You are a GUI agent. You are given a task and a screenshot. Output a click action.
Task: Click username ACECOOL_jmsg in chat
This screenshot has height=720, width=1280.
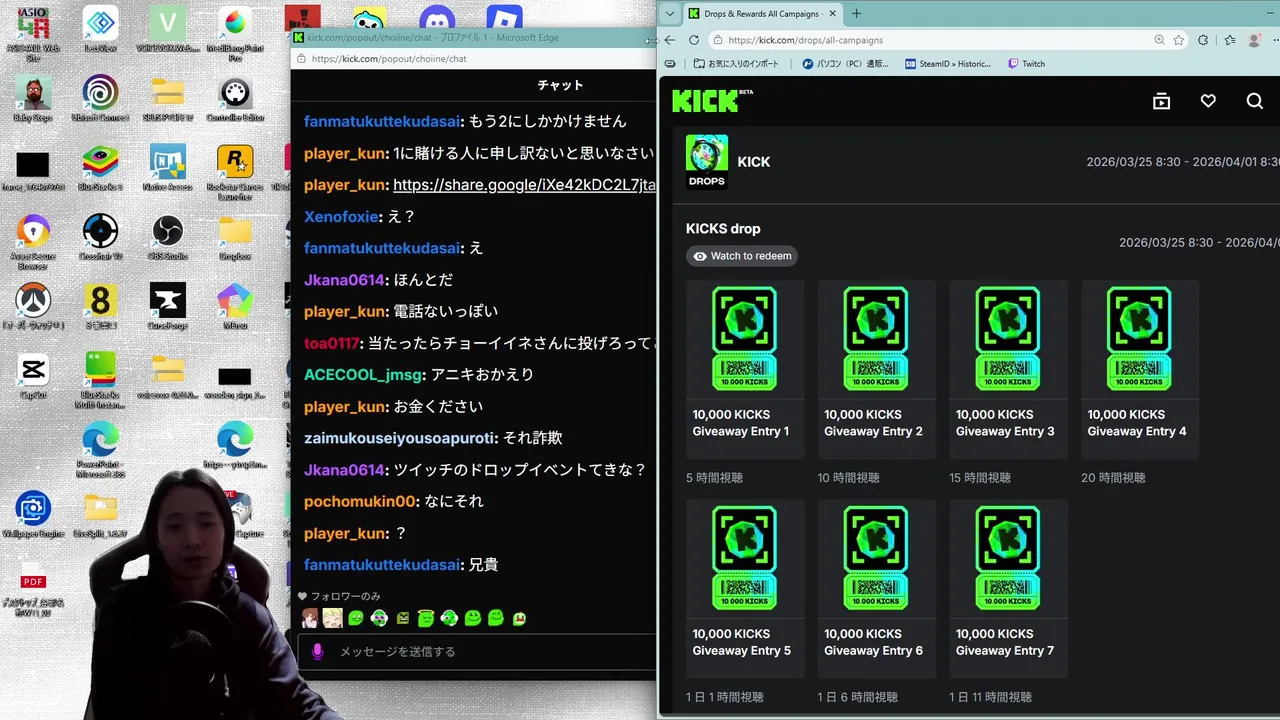365,375
